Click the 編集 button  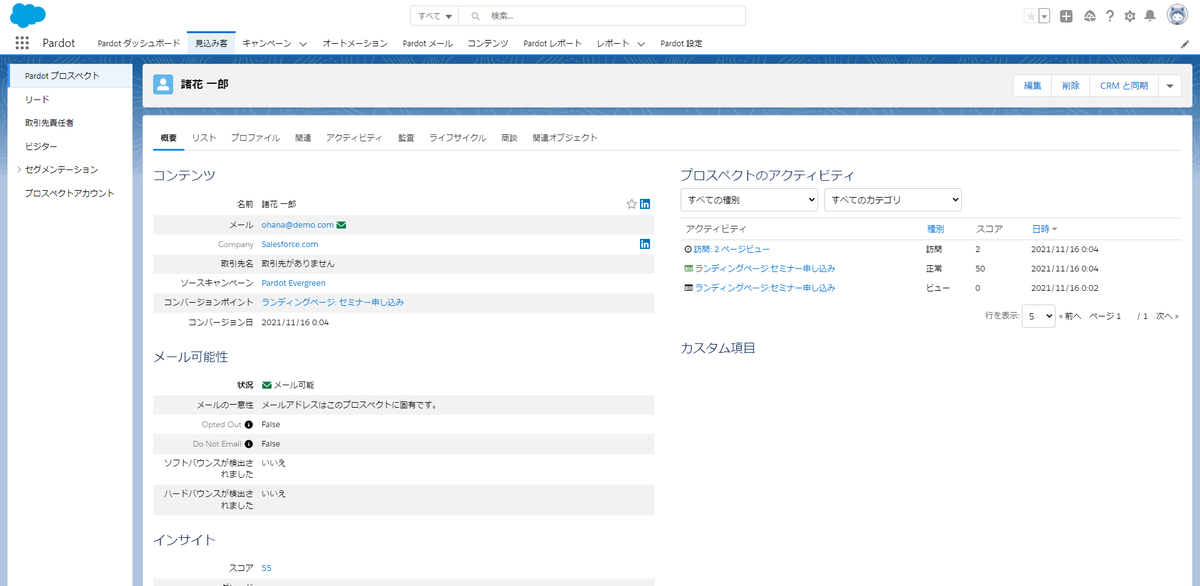pos(1033,86)
